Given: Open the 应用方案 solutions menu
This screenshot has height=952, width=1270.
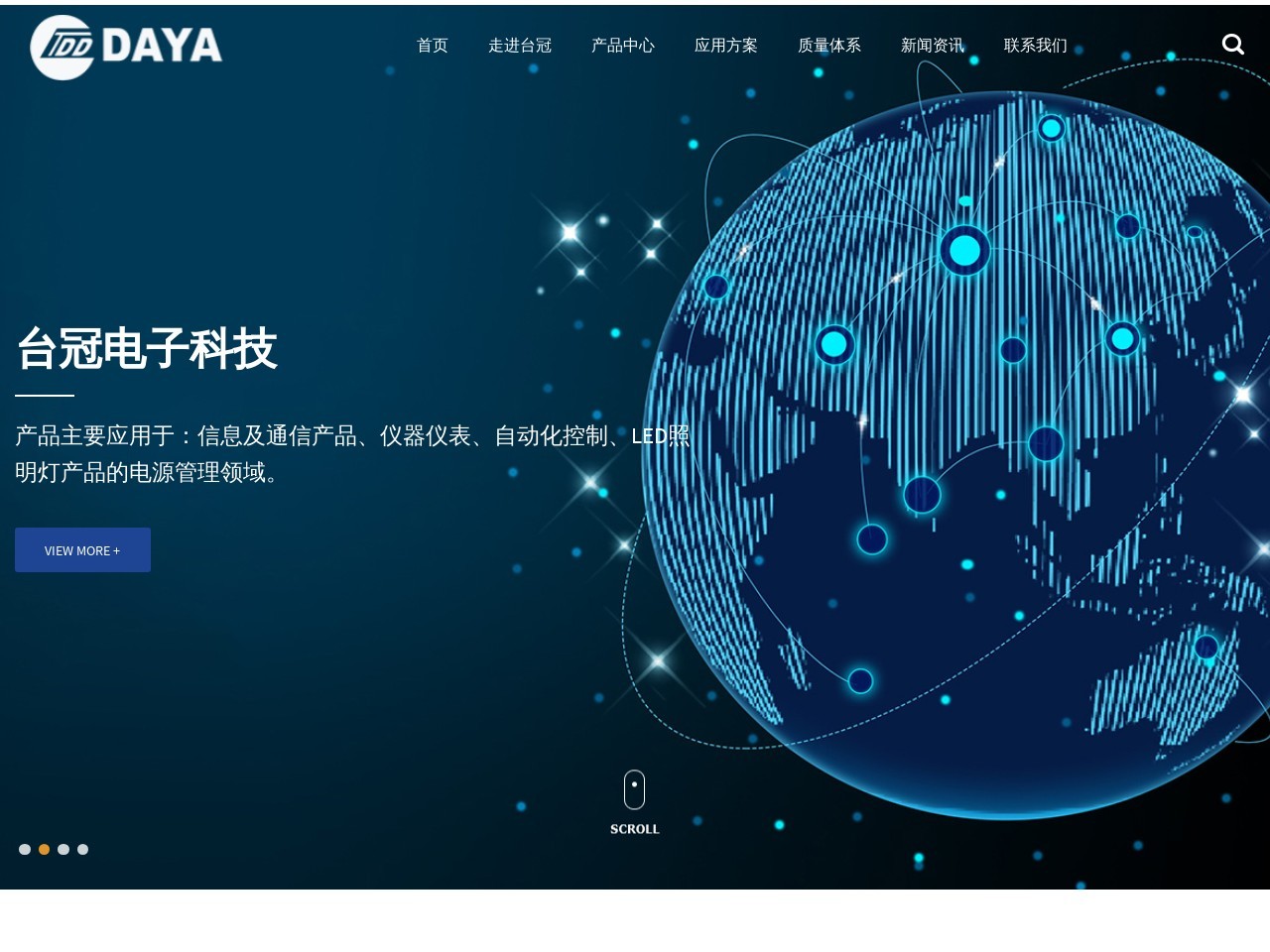Looking at the screenshot, I should (x=725, y=45).
